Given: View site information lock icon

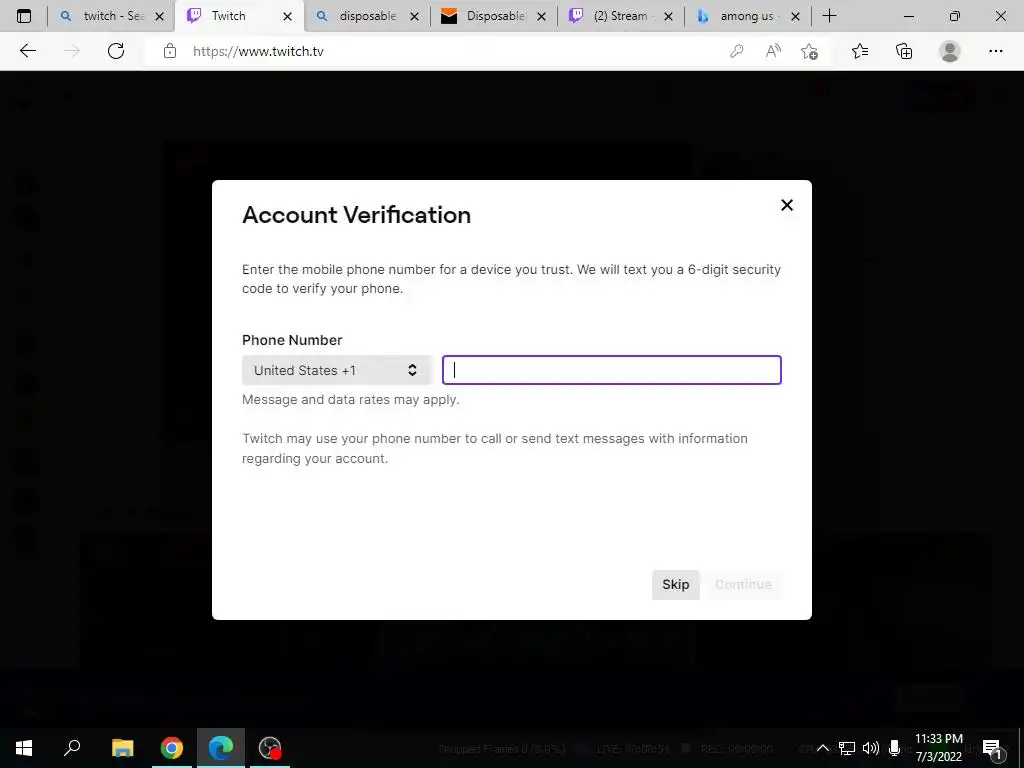Looking at the screenshot, I should tap(170, 51).
